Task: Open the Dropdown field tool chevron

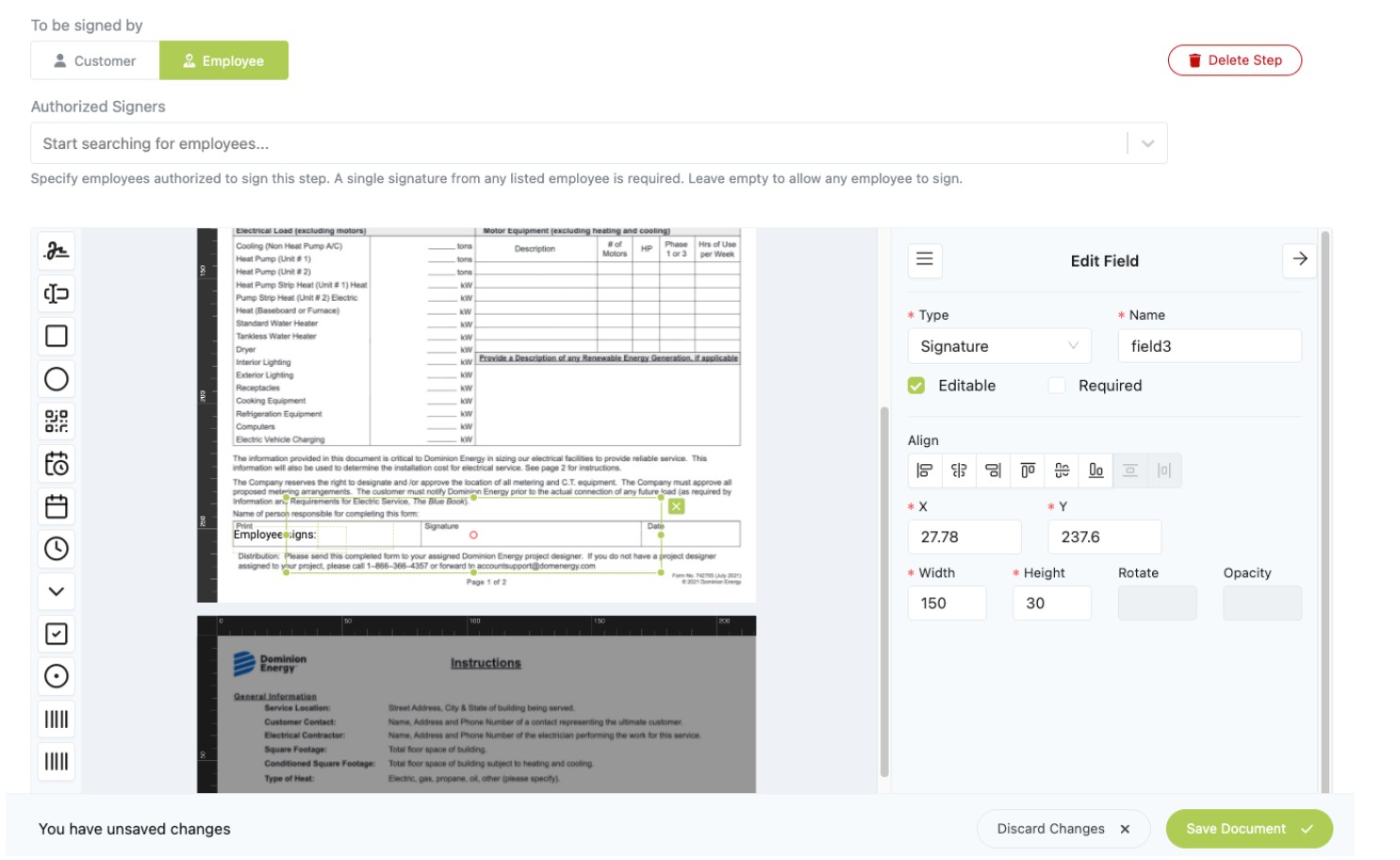Action: coord(56,591)
